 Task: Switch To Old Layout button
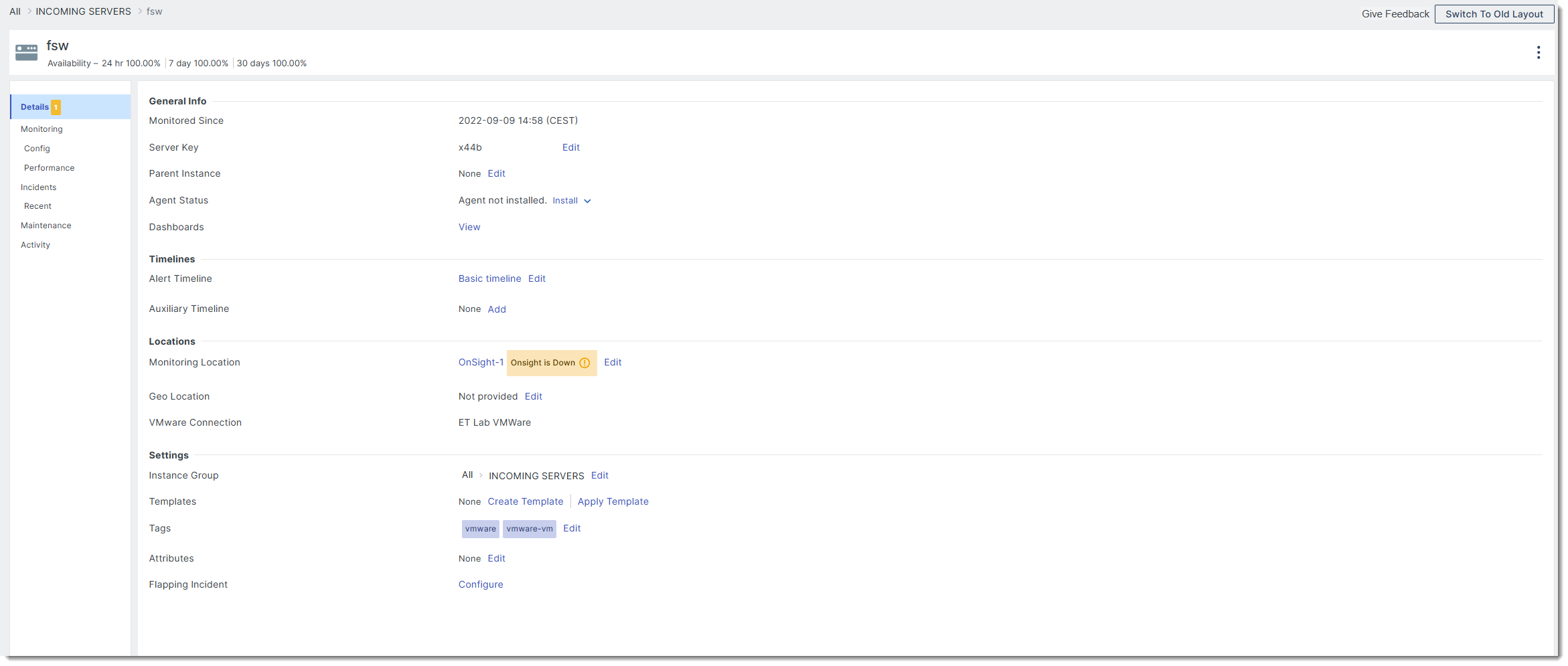point(1494,14)
